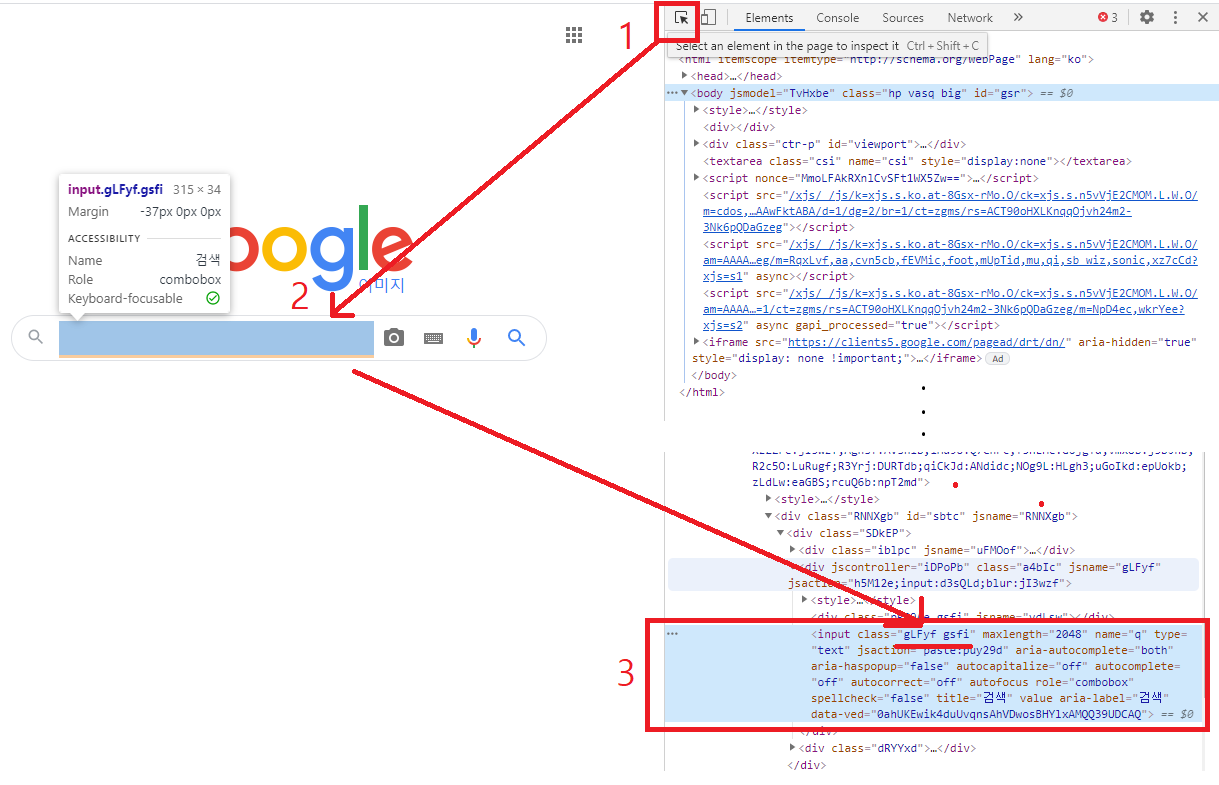Image resolution: width=1219 pixels, height=785 pixels.
Task: Click inside the highlighted Google search input field
Action: coord(216,339)
